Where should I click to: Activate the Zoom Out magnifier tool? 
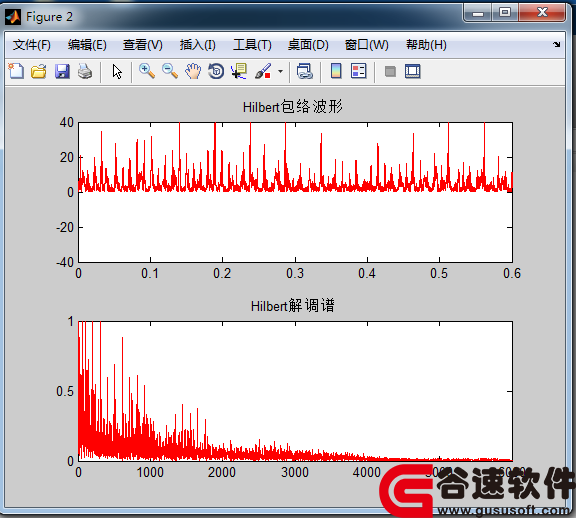(x=170, y=71)
